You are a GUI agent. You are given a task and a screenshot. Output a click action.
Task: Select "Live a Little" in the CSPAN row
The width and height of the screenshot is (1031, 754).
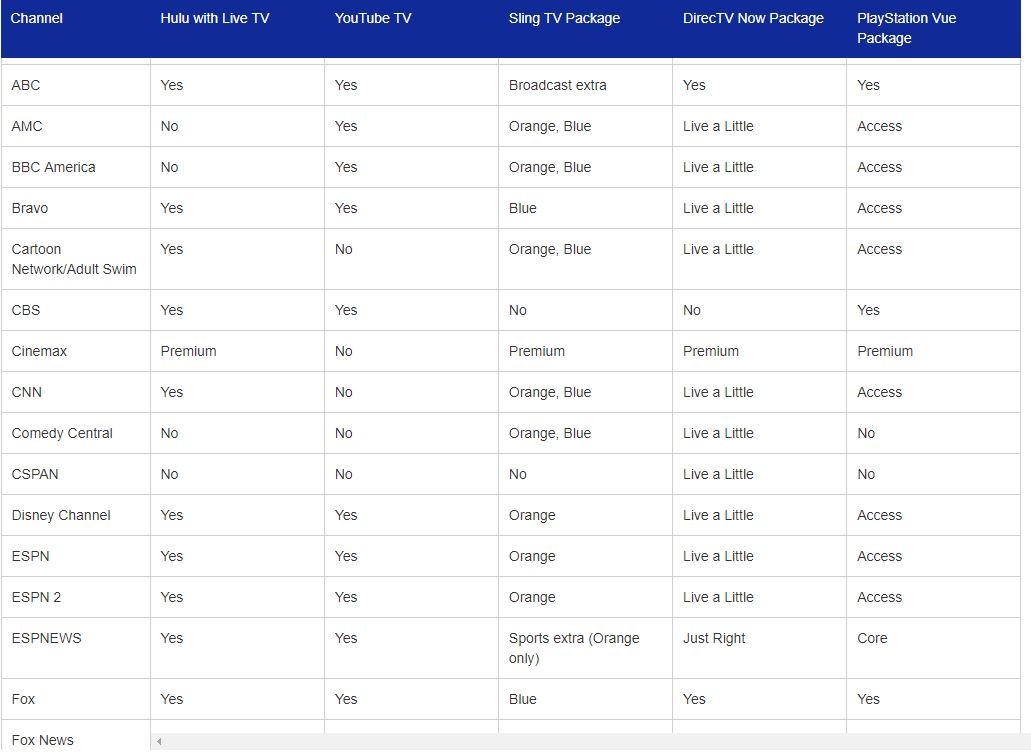(718, 474)
